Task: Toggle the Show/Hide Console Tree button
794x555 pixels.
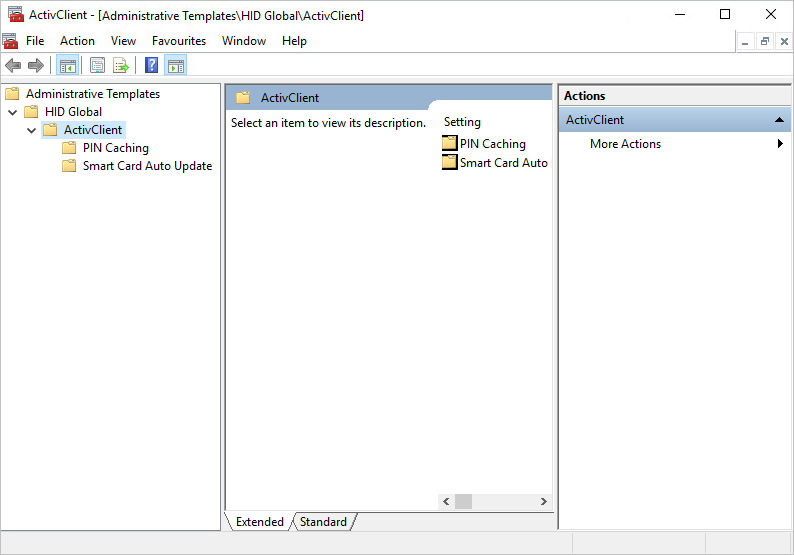Action: click(x=68, y=66)
